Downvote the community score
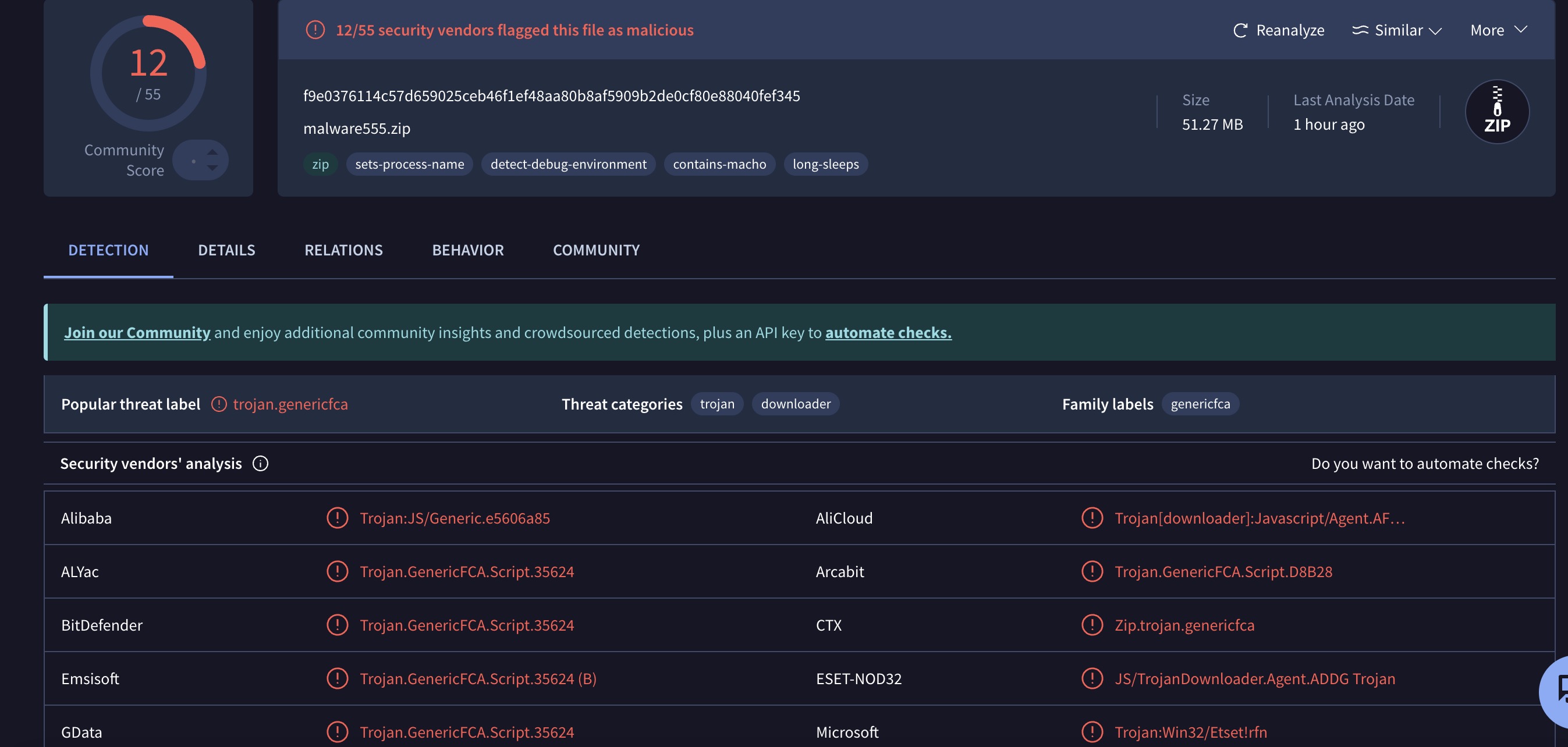The image size is (1568, 747). pyautogui.click(x=212, y=168)
